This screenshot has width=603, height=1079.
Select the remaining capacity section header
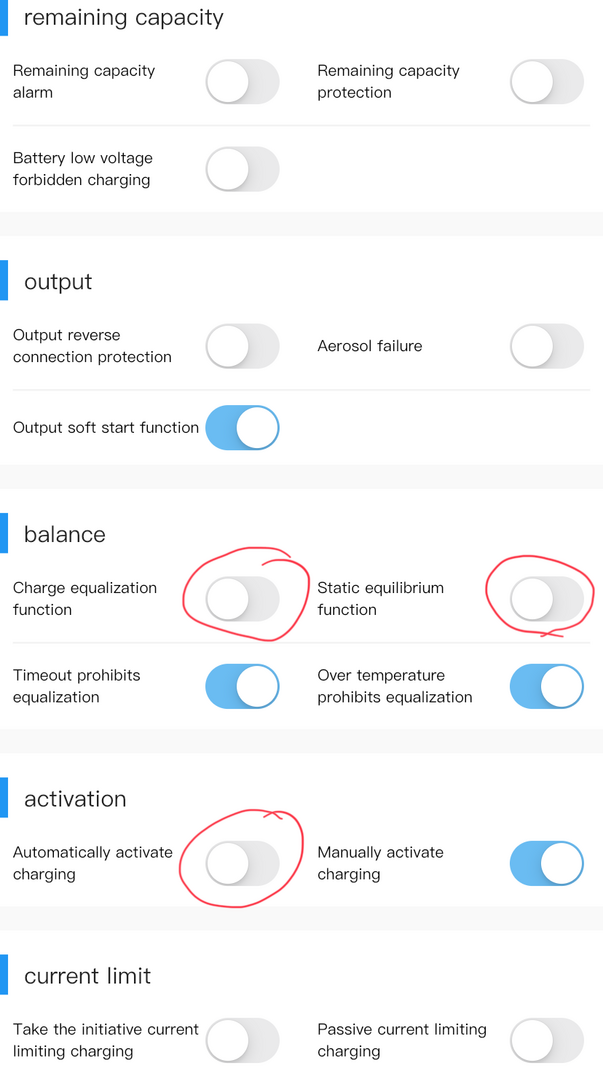point(124,17)
